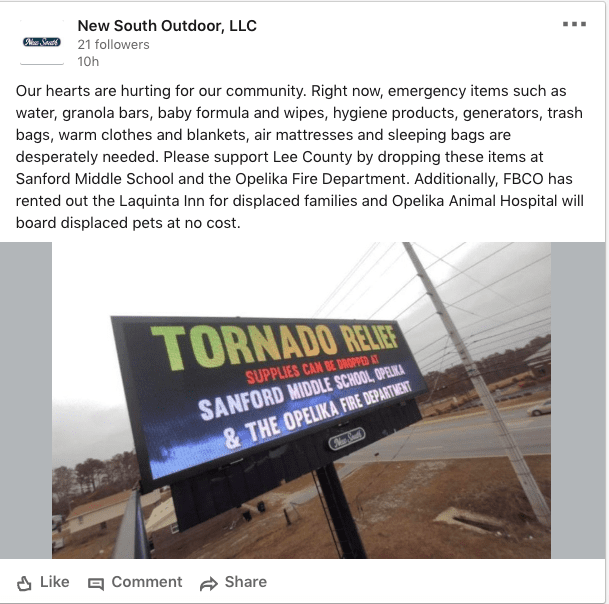Click the gray area left of photo

point(26,400)
